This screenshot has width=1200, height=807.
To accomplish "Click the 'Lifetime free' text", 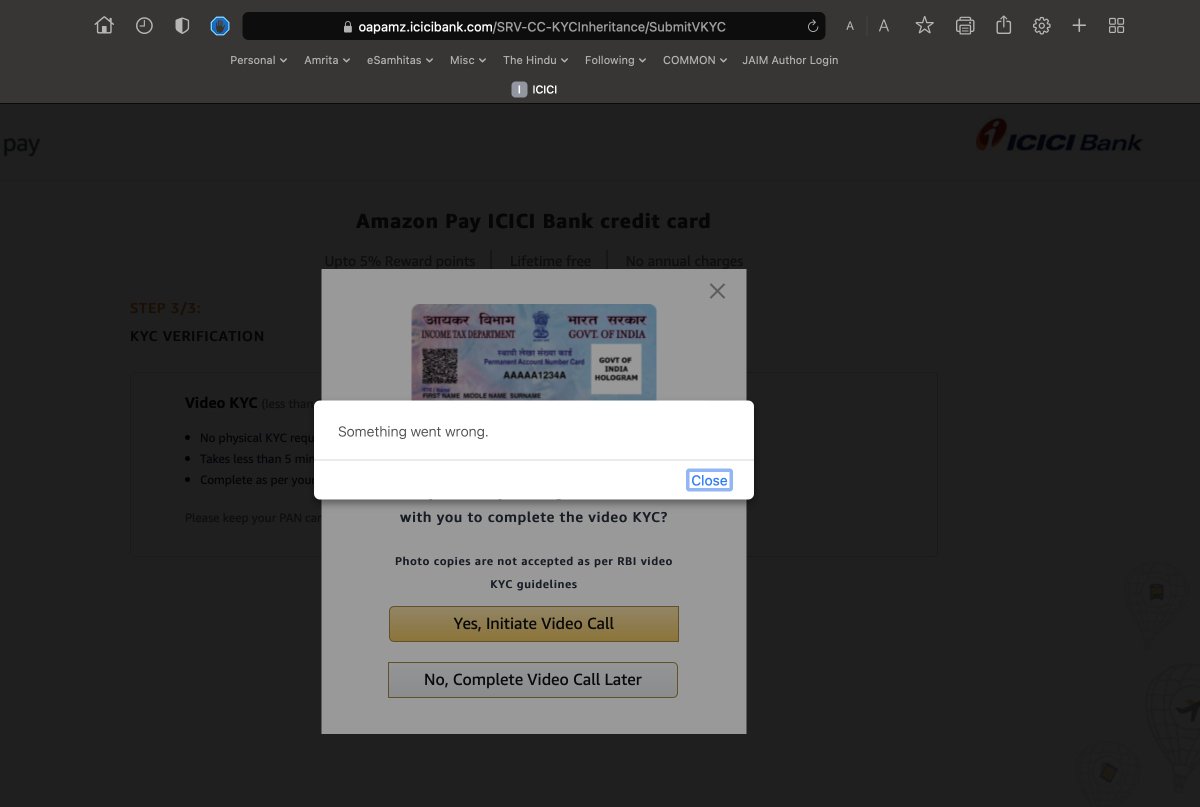I will [550, 261].
